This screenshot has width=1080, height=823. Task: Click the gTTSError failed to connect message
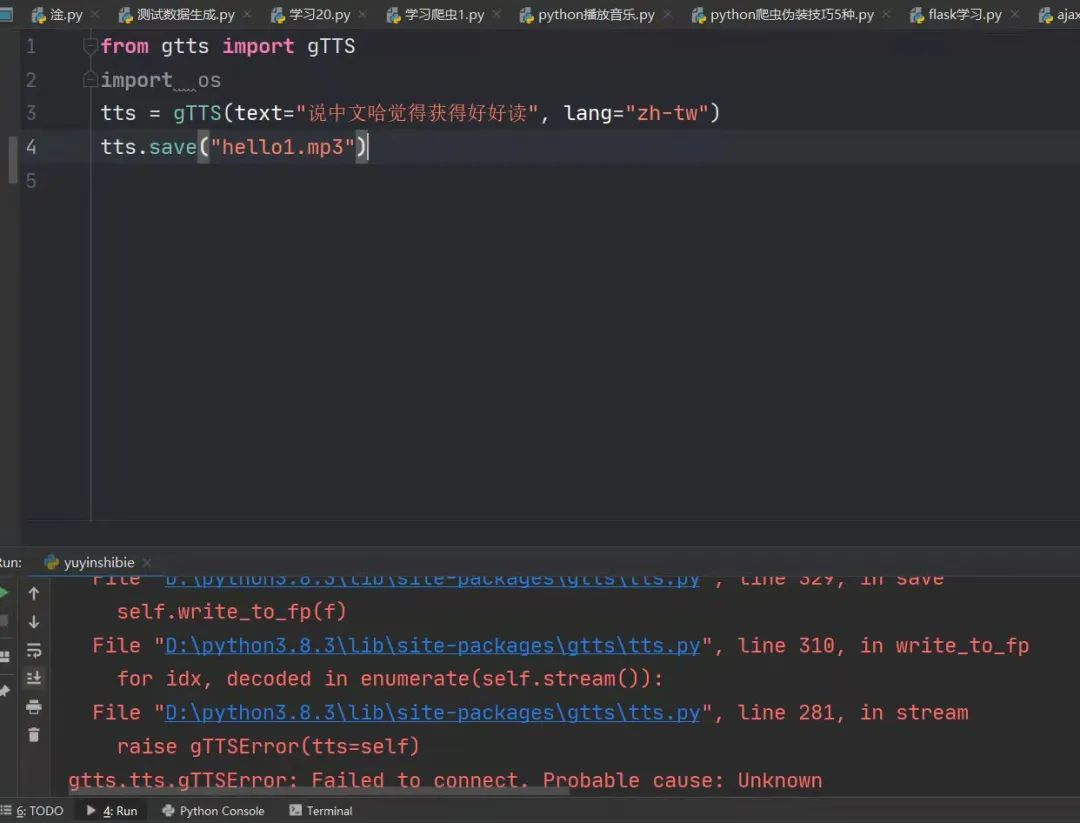click(x=445, y=780)
